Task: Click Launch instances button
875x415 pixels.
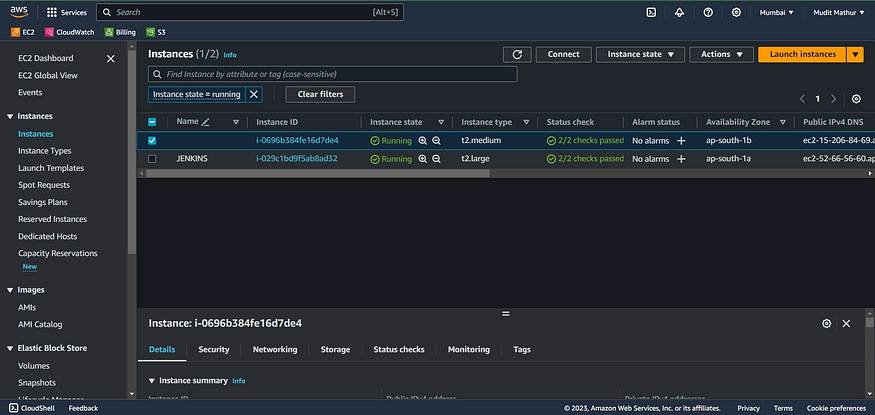Action: [x=802, y=54]
